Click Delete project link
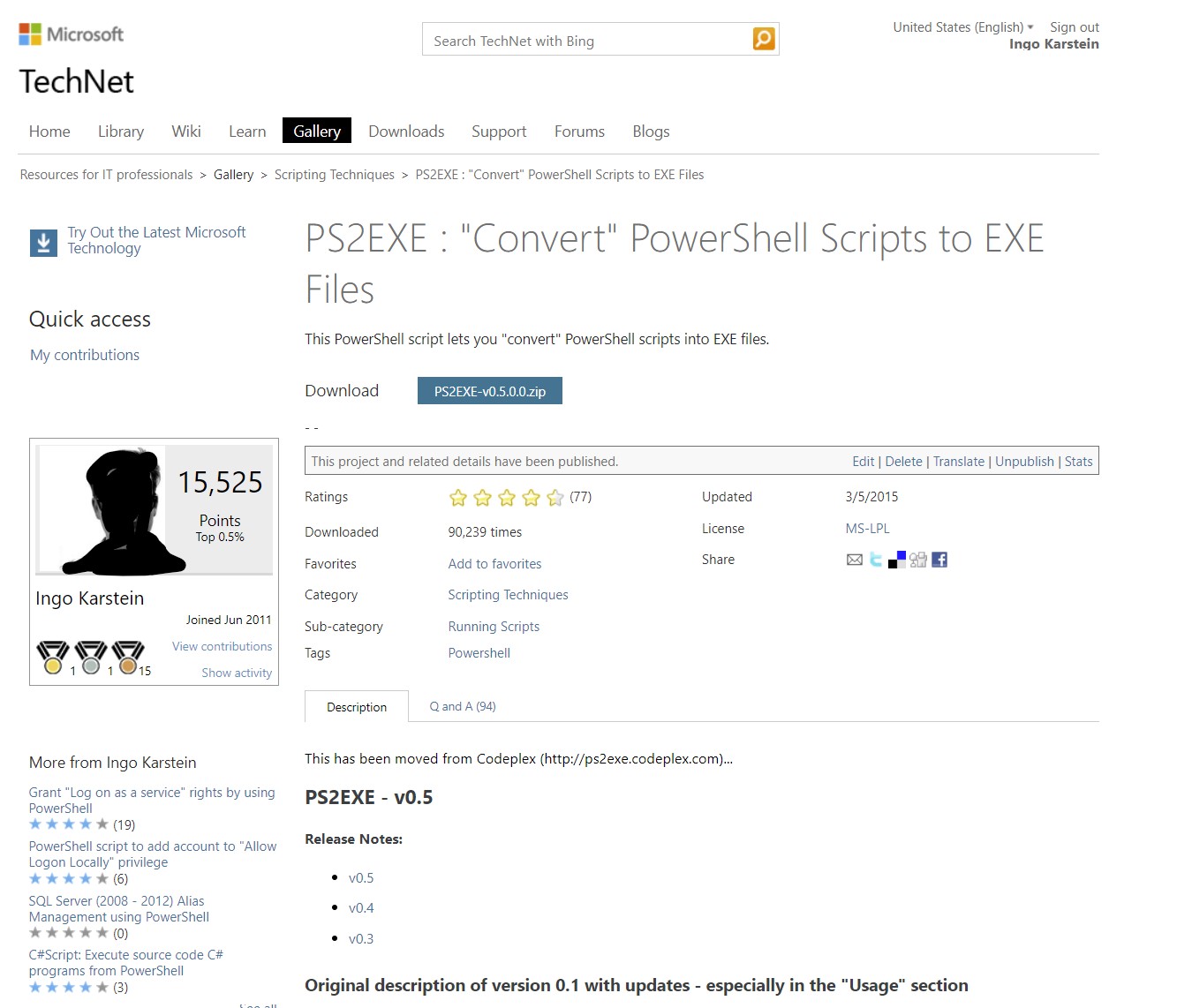1177x1008 pixels. [x=903, y=462]
